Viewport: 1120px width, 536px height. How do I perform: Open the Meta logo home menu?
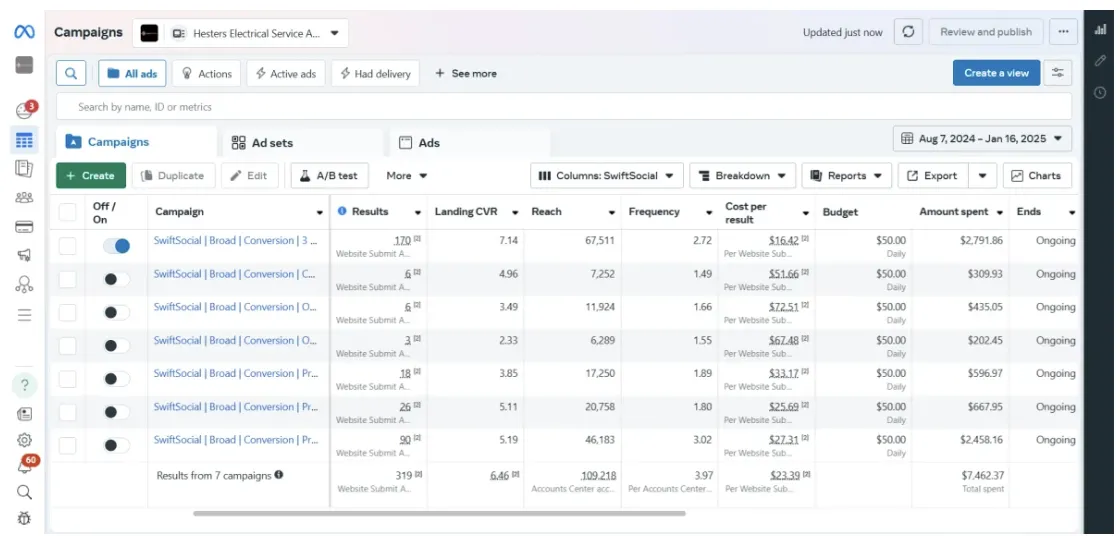pyautogui.click(x=24, y=32)
